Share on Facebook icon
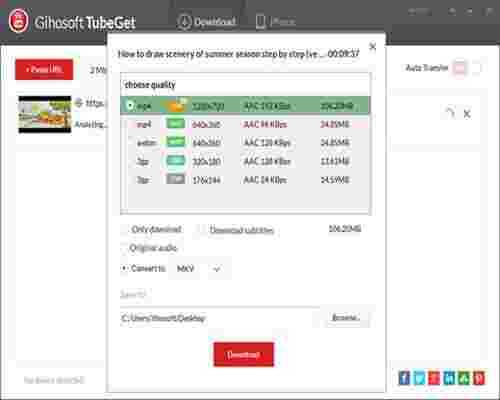The height and width of the screenshot is (400, 500). (404, 378)
